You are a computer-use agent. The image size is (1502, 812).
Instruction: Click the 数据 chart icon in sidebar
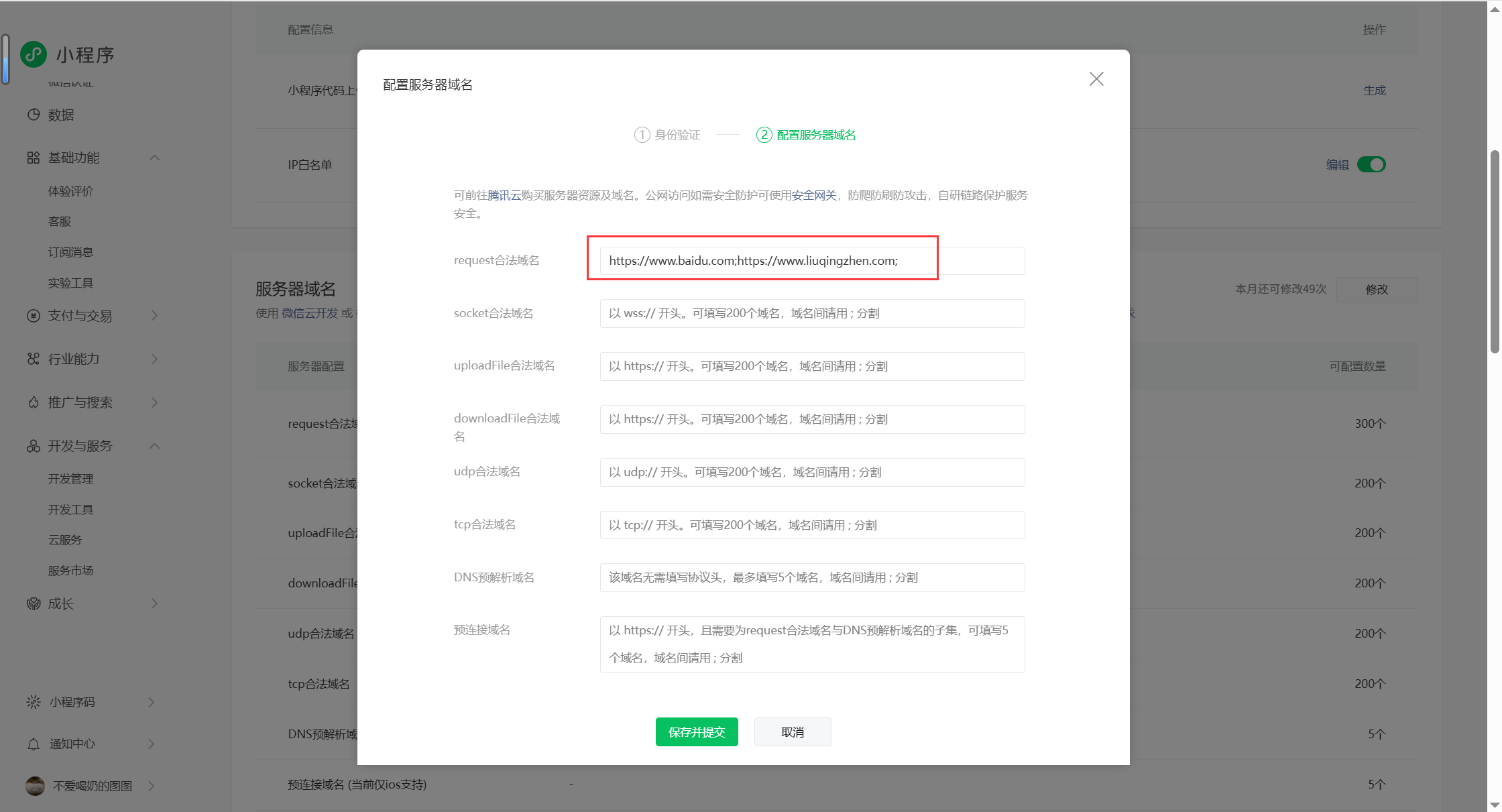34,115
